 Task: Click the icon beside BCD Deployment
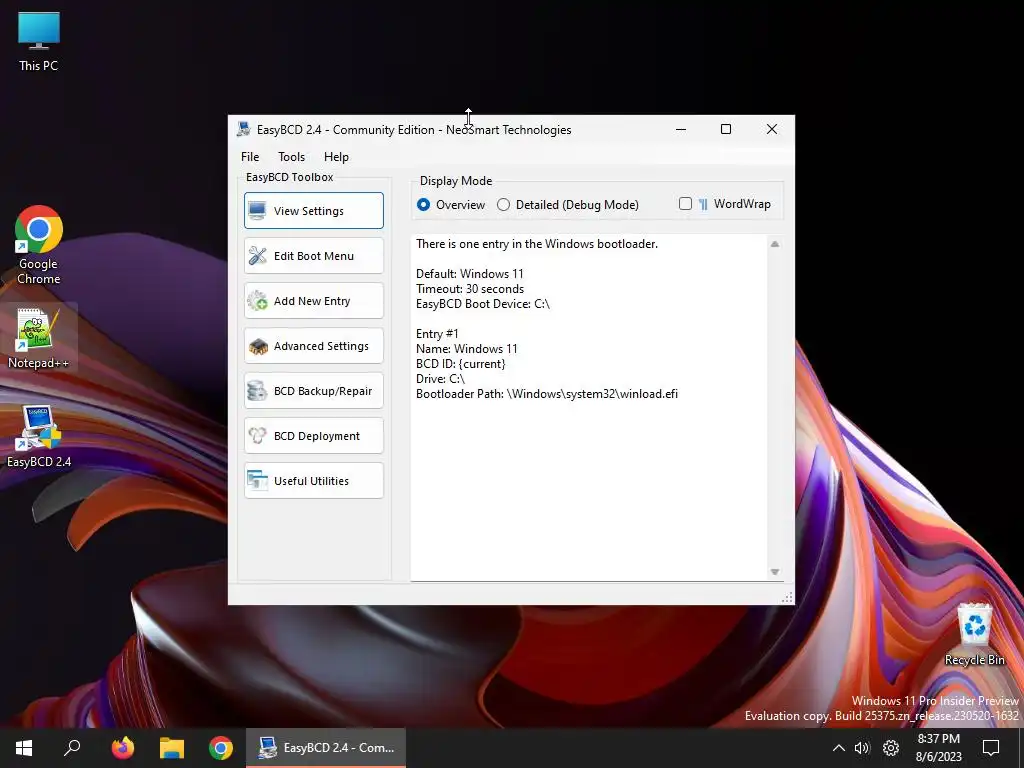[257, 436]
